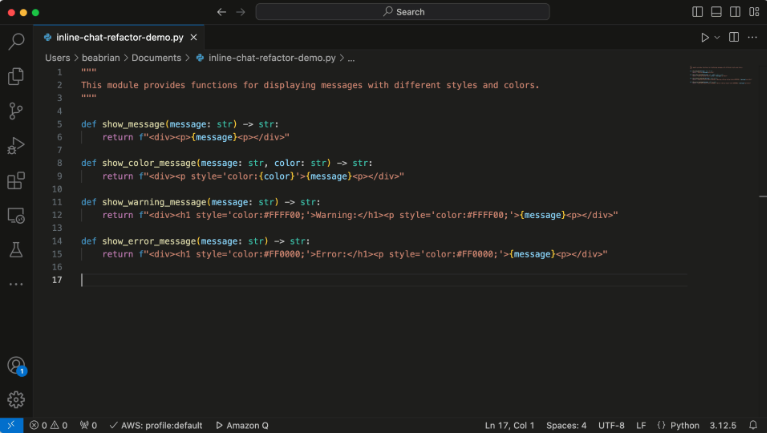The width and height of the screenshot is (767, 433).
Task: Click AWS: profile:default in status bar
Action: (x=155, y=425)
